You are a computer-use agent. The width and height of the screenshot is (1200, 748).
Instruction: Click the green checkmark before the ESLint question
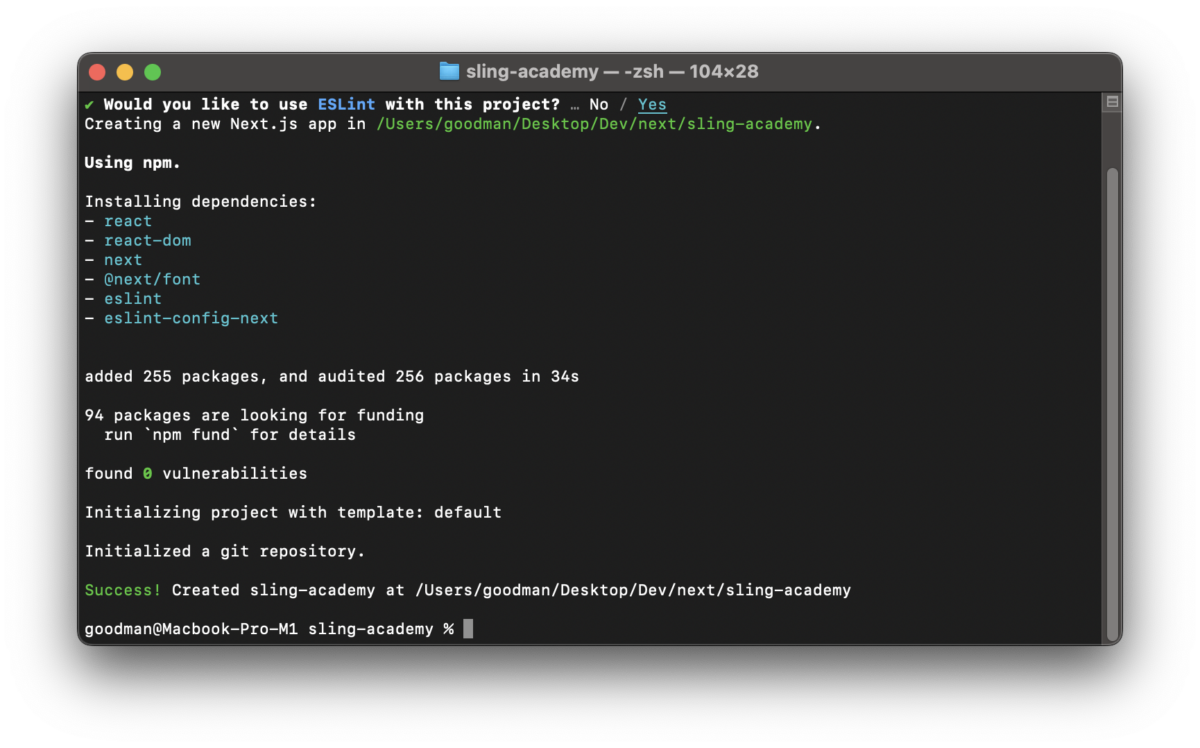coord(89,104)
